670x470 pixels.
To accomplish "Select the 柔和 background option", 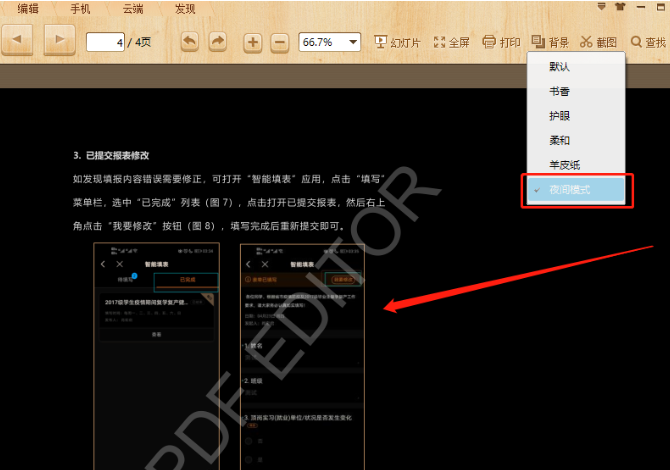I will [x=576, y=140].
